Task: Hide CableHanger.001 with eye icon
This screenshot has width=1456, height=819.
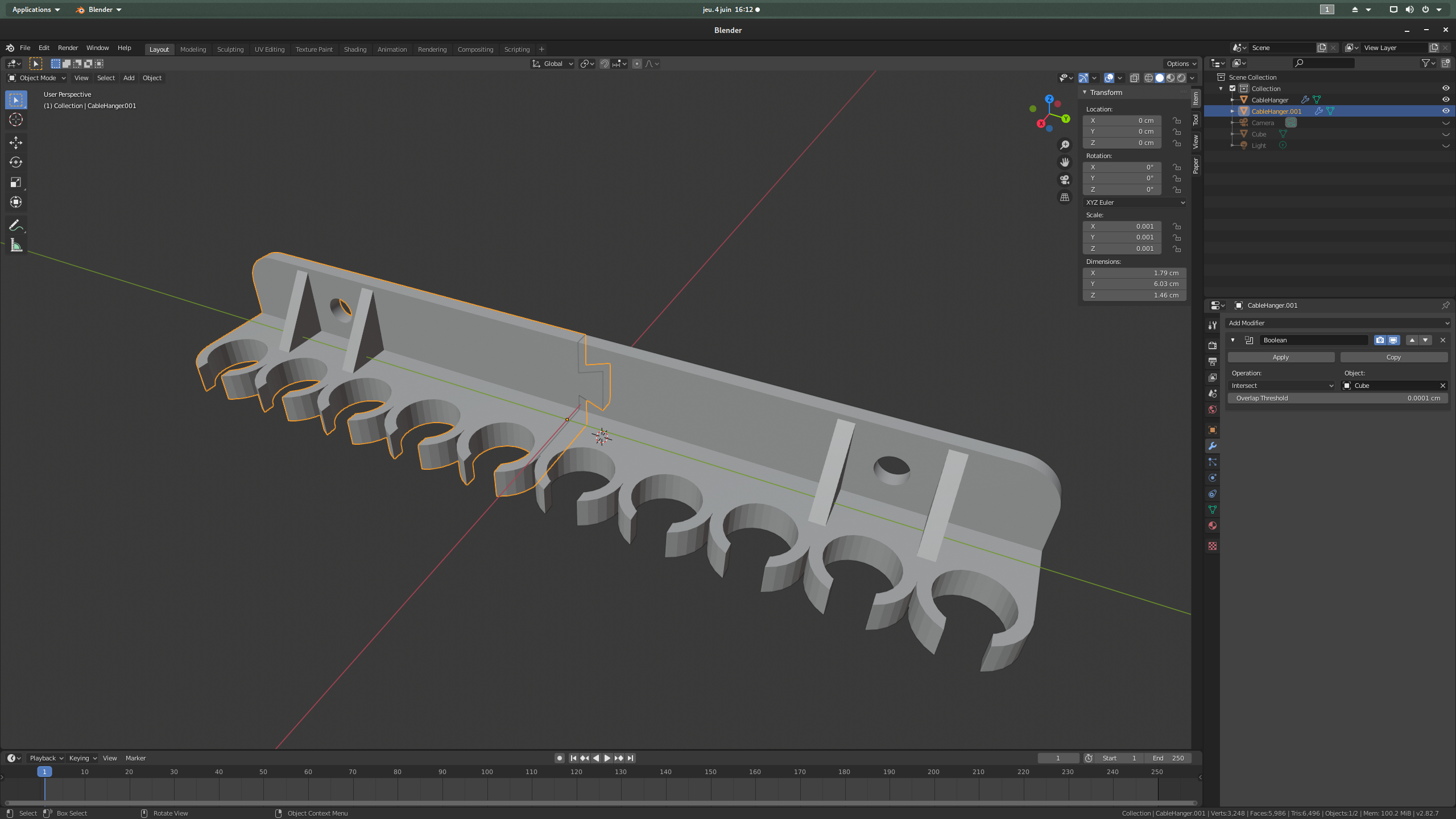Action: (x=1445, y=111)
